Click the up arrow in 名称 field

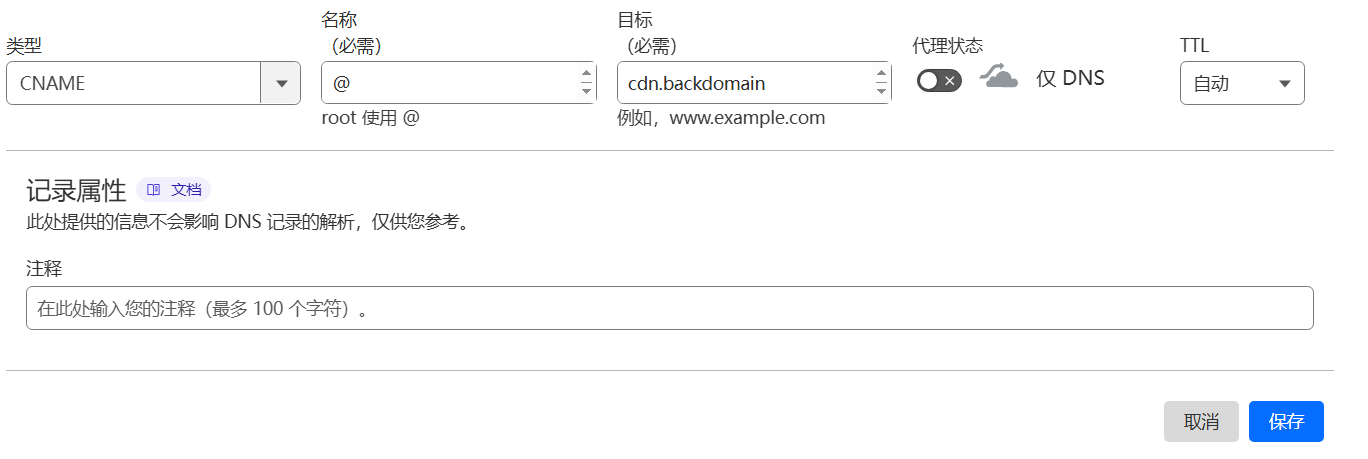click(x=586, y=72)
